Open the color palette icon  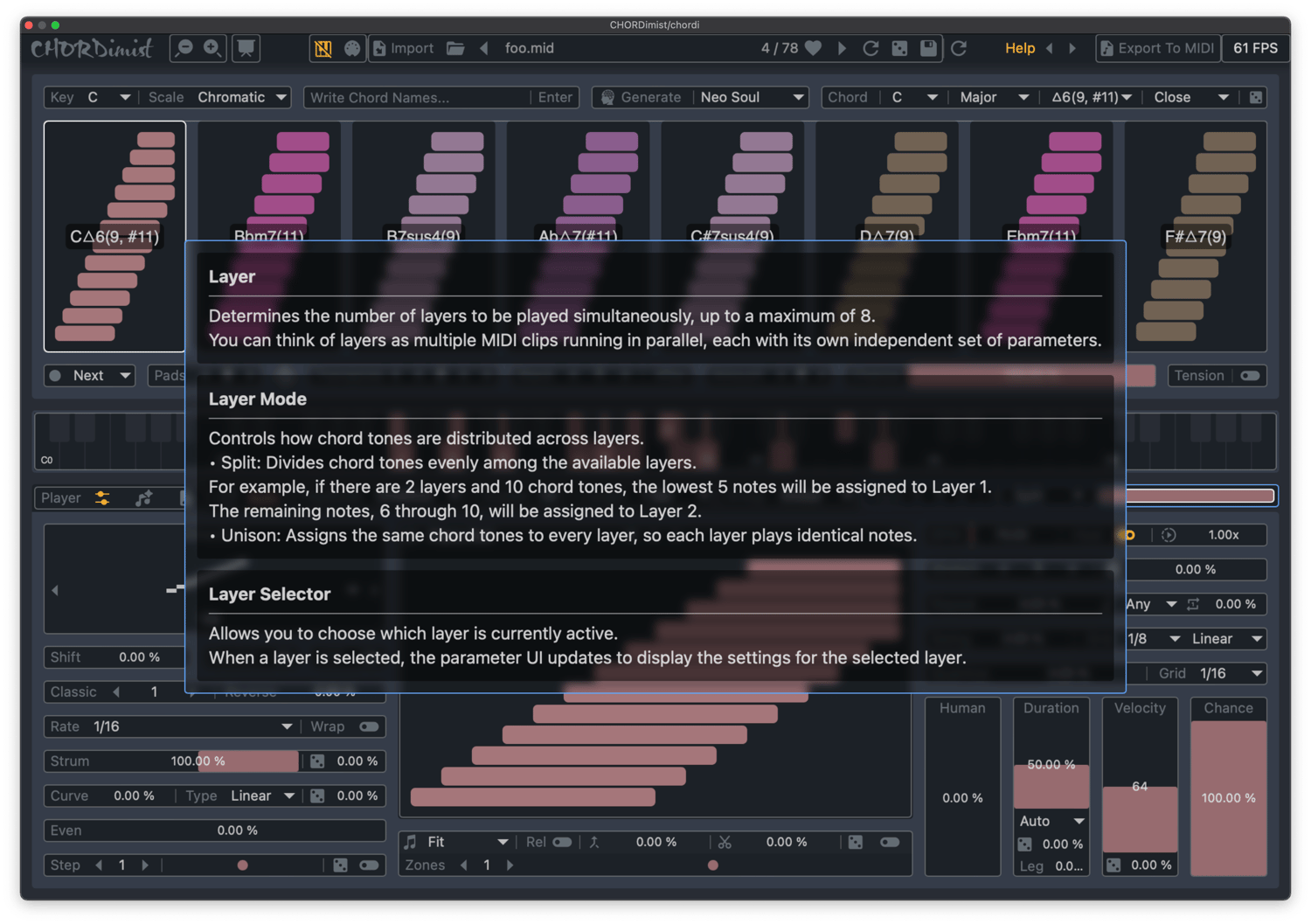point(352,48)
